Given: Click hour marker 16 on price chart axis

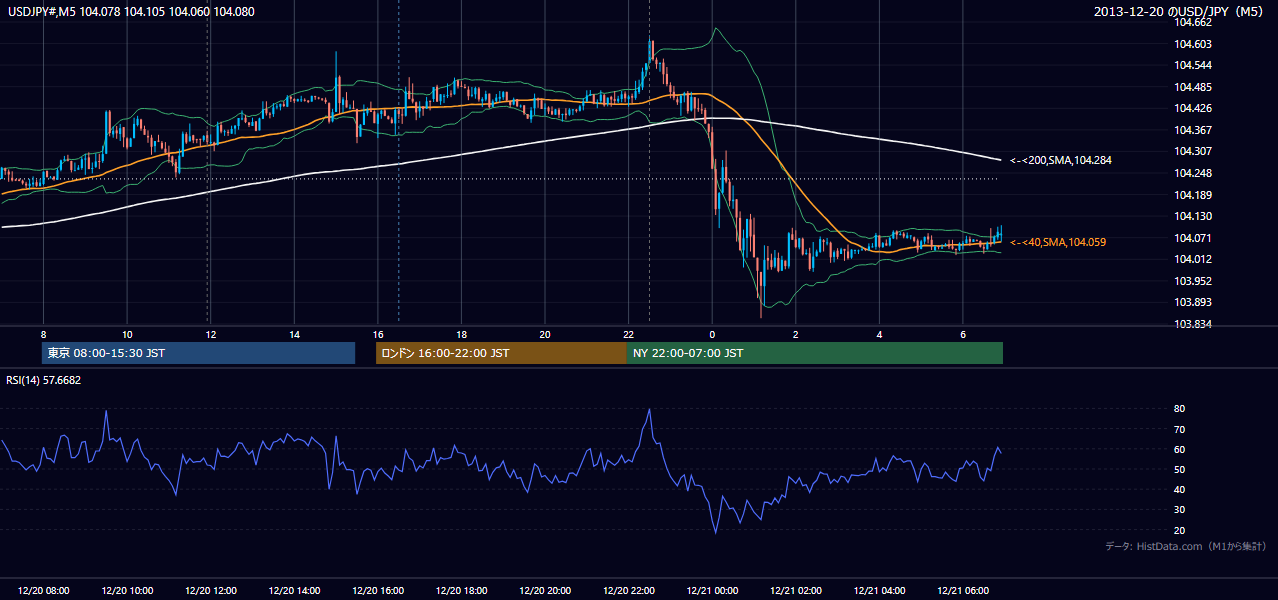Looking at the screenshot, I should pyautogui.click(x=377, y=334).
